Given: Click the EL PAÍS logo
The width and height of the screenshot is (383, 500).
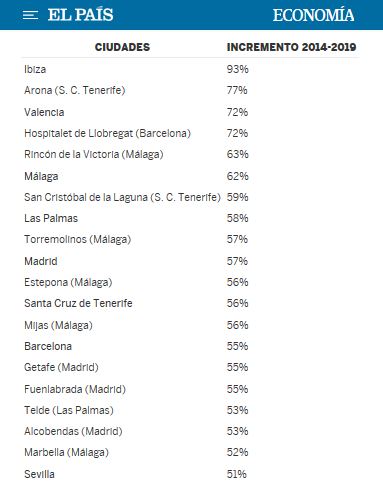Looking at the screenshot, I should click(x=80, y=15).
